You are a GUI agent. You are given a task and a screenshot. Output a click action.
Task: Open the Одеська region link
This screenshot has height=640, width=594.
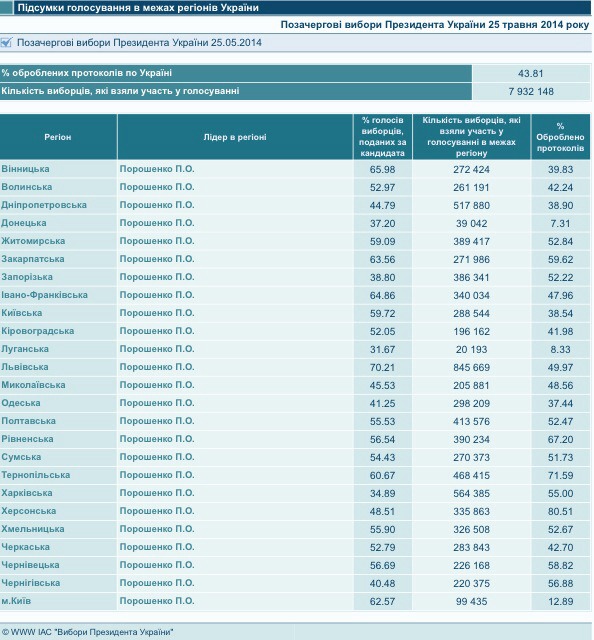(x=21, y=403)
